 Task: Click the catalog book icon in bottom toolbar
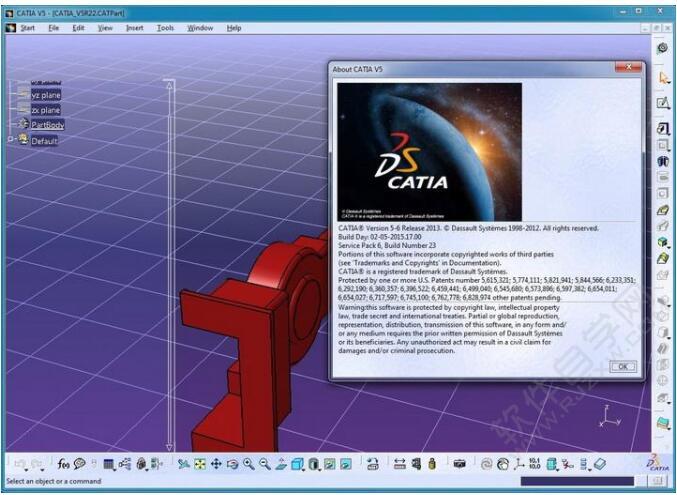pos(600,464)
